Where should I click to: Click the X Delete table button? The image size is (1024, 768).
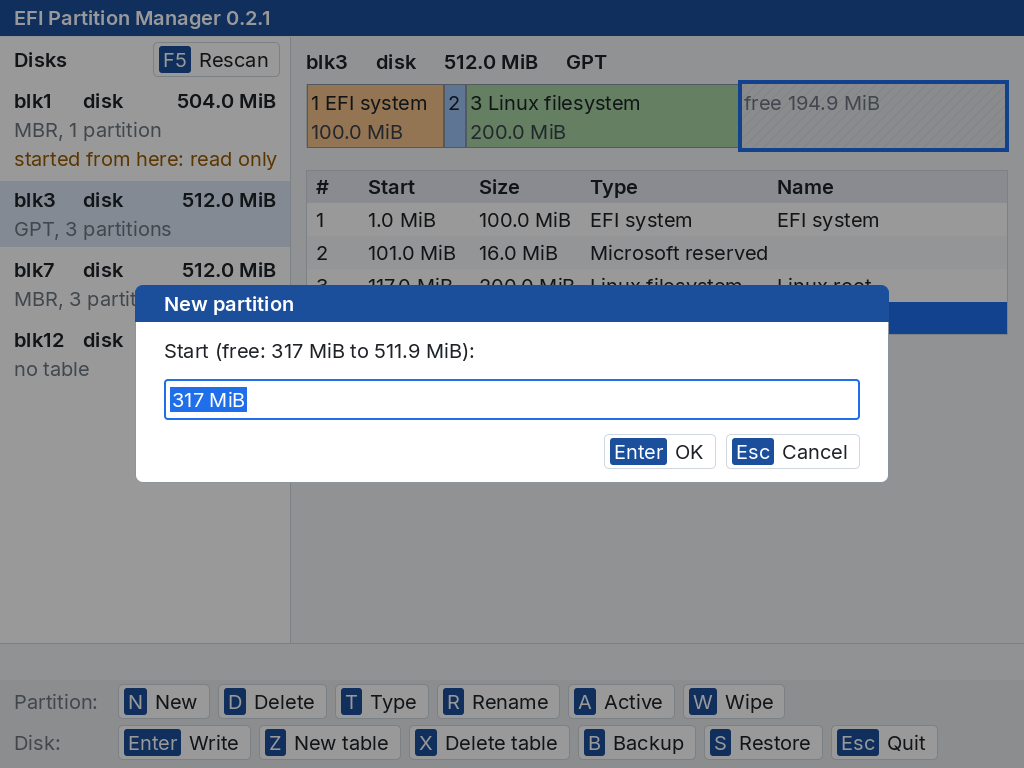pos(489,743)
